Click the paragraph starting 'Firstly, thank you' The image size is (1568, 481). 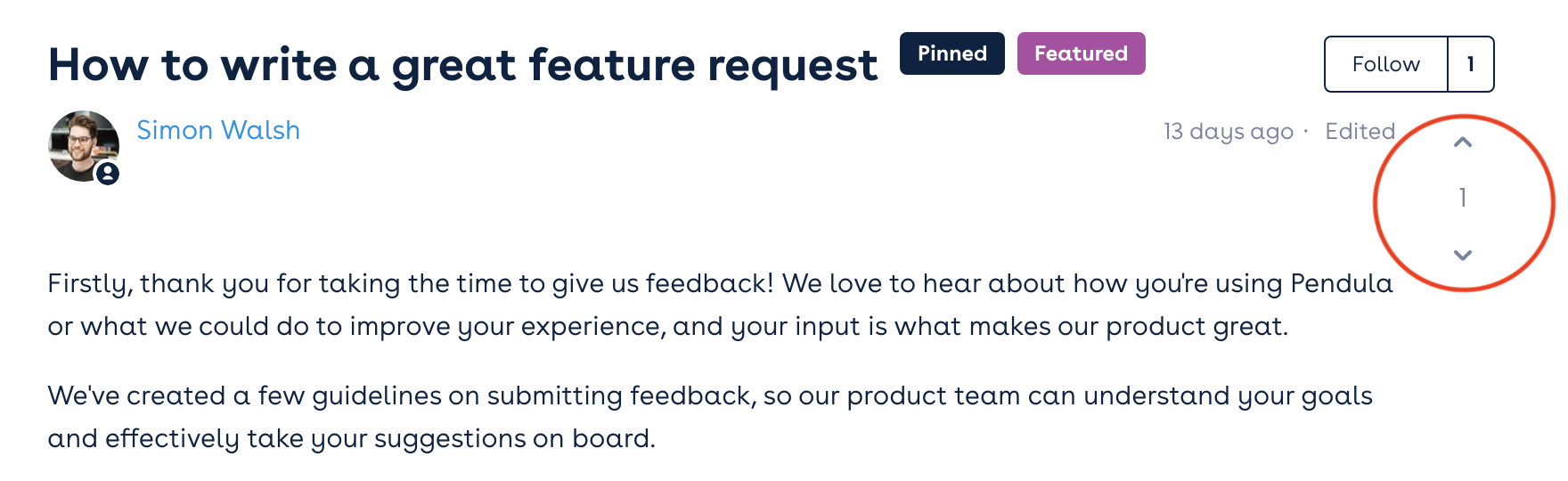click(x=720, y=305)
